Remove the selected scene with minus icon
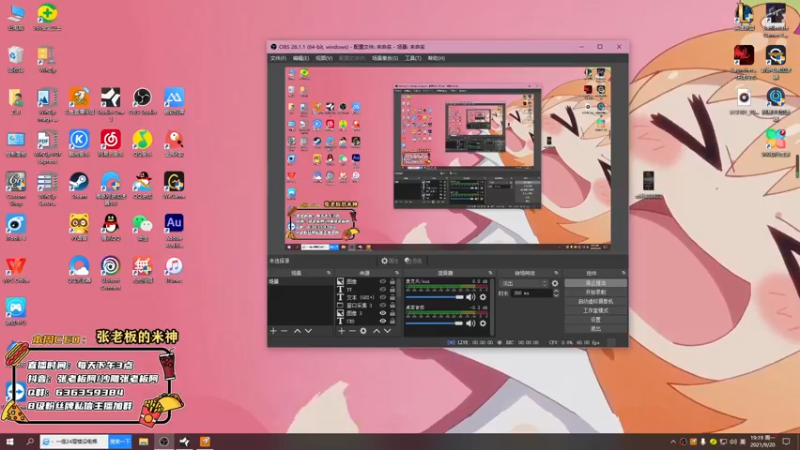The height and width of the screenshot is (450, 800). point(284,331)
